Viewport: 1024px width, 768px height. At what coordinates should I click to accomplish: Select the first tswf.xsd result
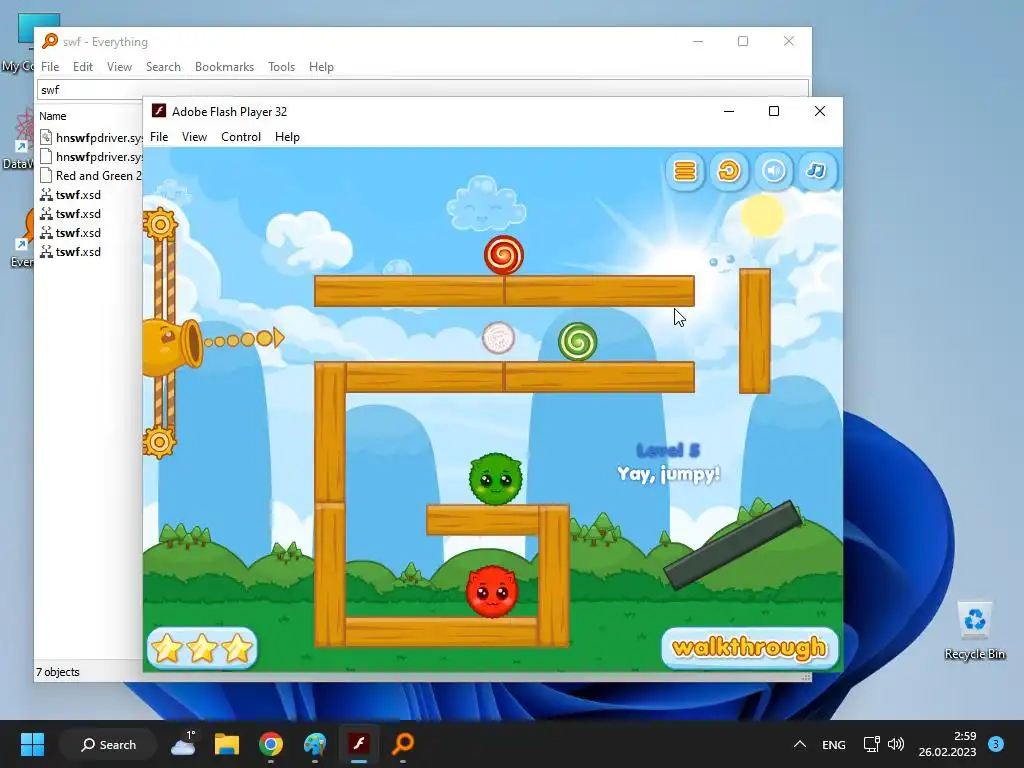71,195
